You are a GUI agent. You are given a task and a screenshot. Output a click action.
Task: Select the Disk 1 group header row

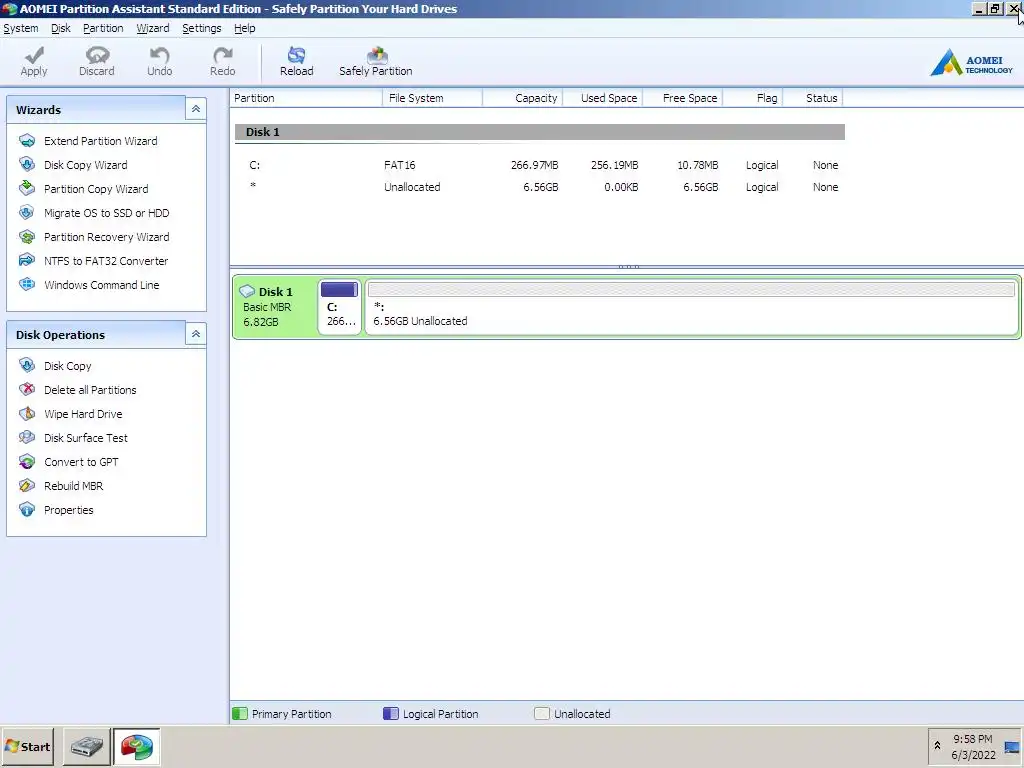coord(539,132)
